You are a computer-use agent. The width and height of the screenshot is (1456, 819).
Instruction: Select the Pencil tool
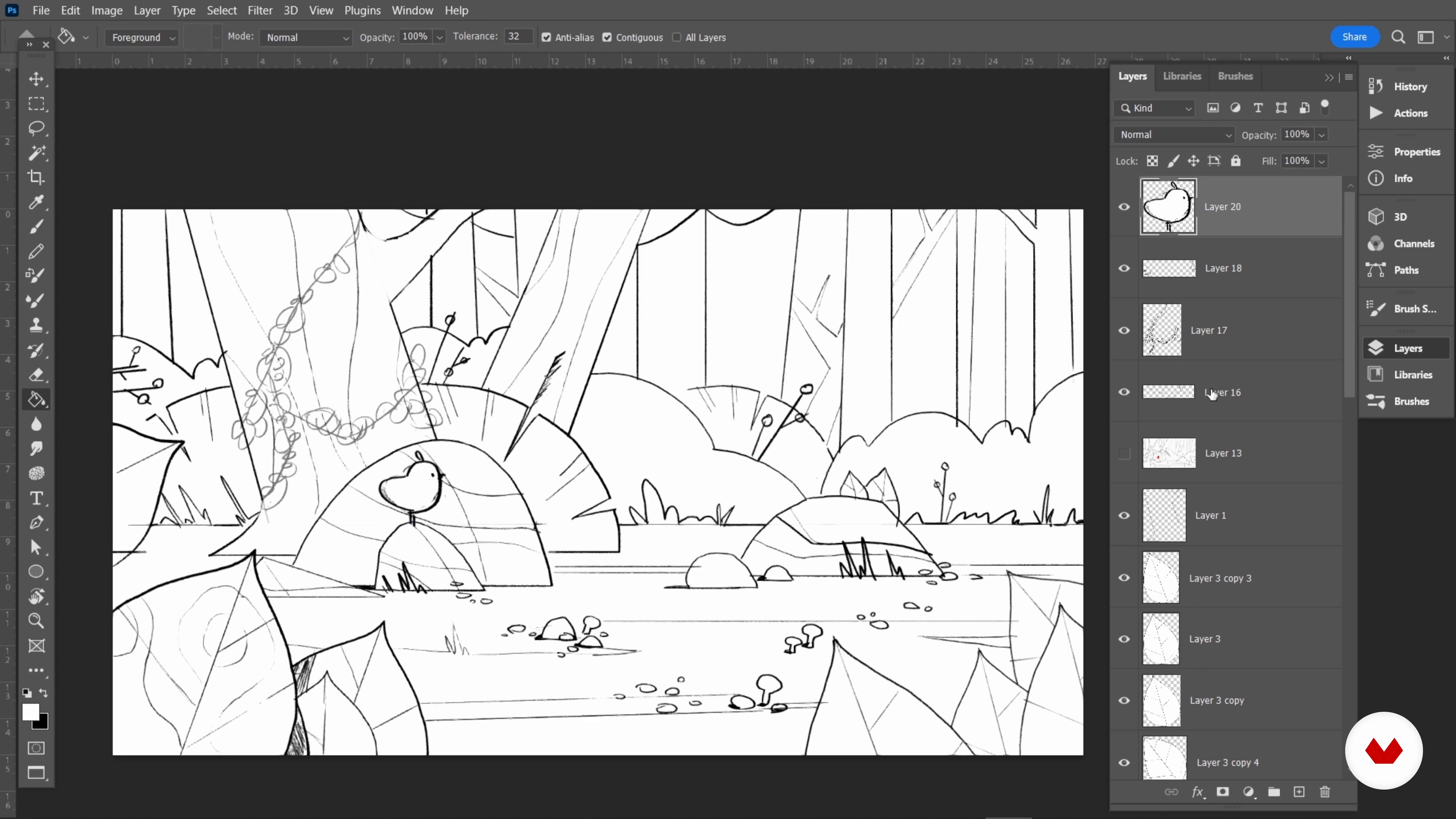point(37,251)
